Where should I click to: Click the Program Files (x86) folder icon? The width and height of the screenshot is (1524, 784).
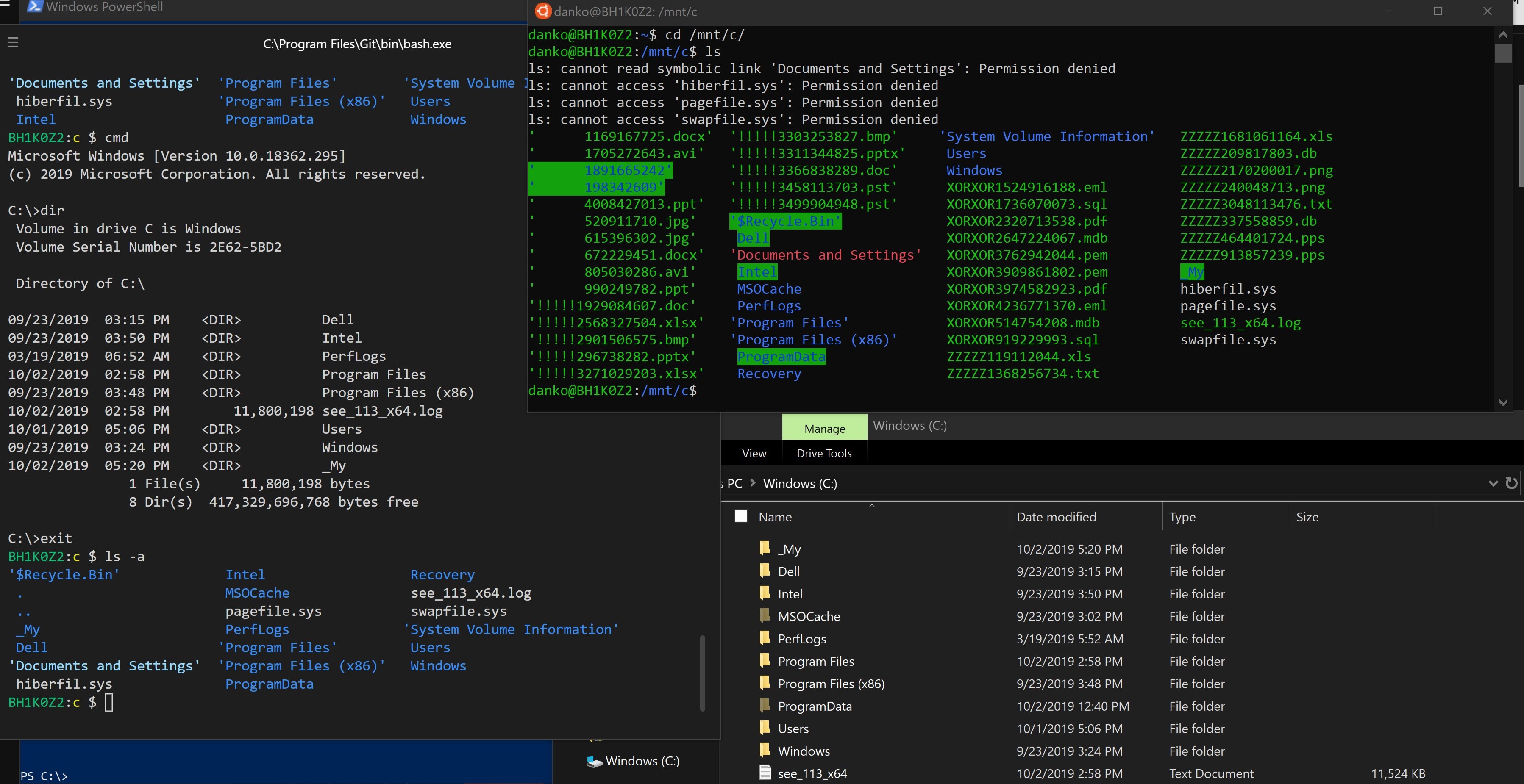point(765,683)
